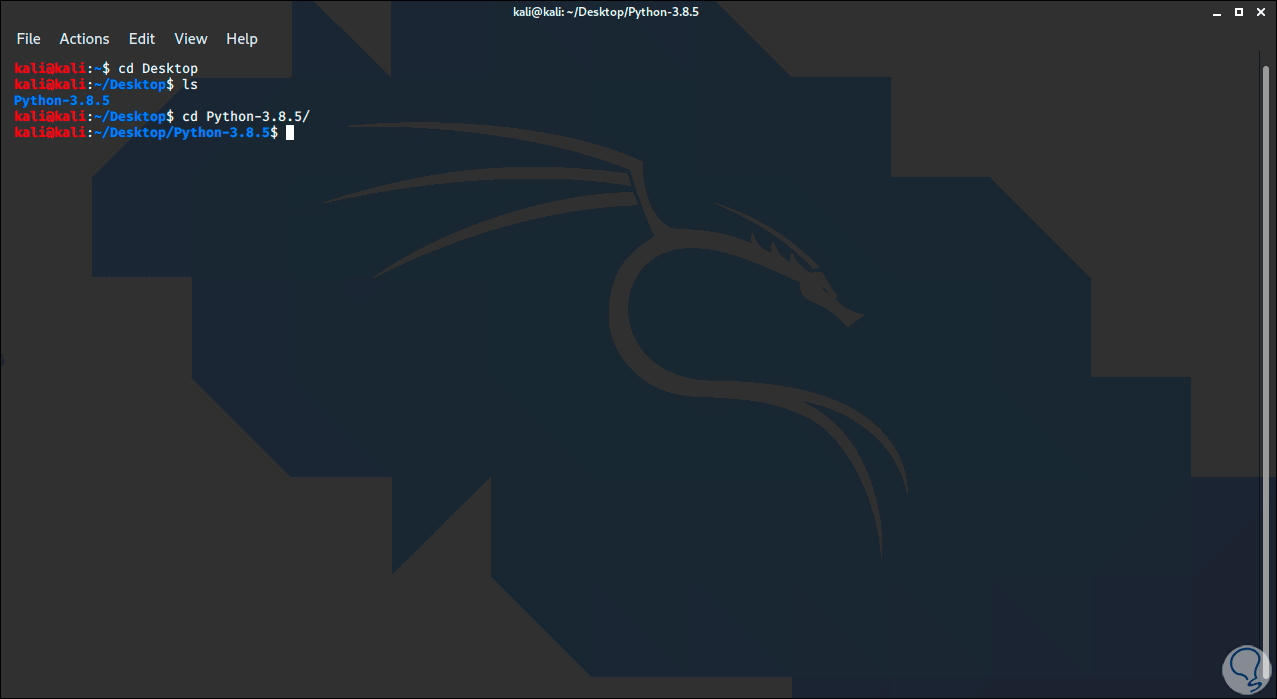1277x699 pixels.
Task: Click the 'ls' command text
Action: point(190,85)
